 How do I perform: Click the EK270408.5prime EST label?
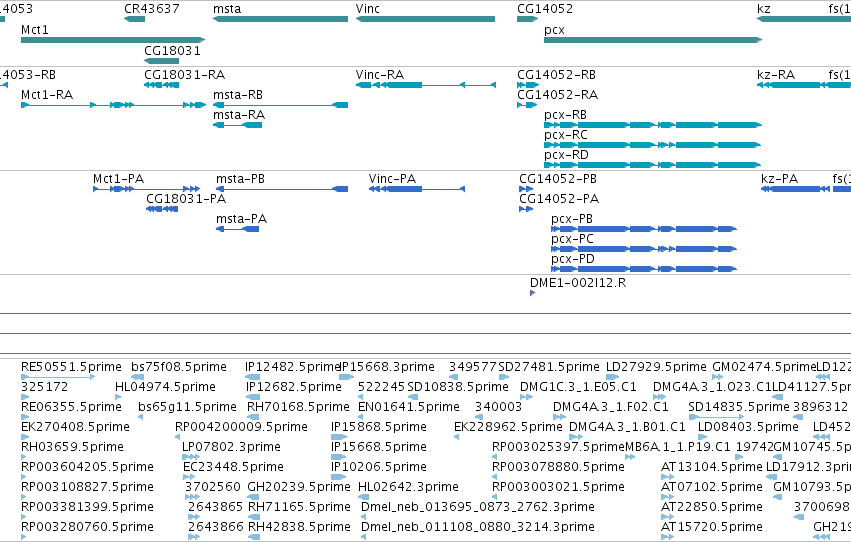pos(75,427)
